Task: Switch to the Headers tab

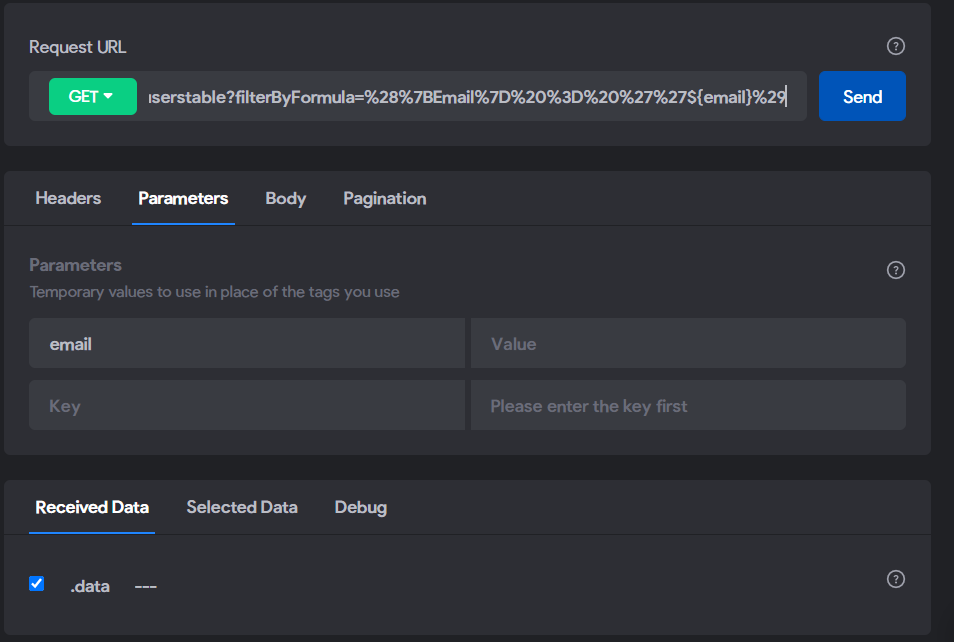Action: coord(68,198)
